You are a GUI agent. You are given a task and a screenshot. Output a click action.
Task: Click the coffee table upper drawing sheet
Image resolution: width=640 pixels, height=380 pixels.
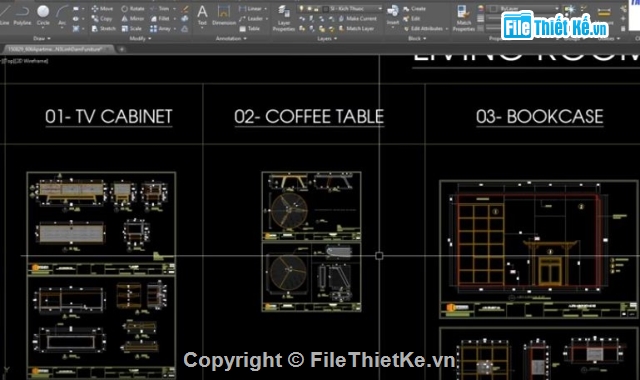pyautogui.click(x=311, y=207)
